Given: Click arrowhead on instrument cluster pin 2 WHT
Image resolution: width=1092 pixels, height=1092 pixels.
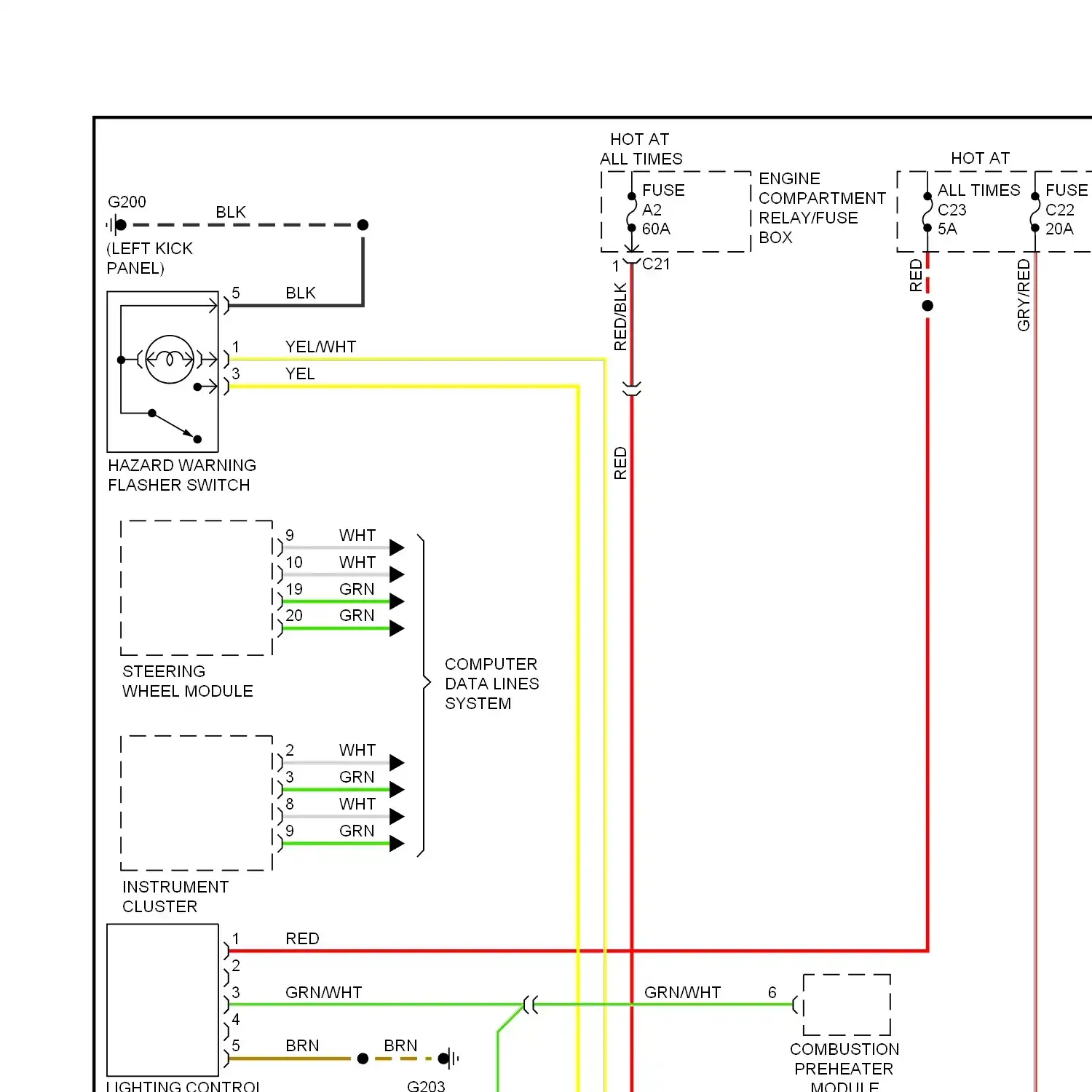Looking at the screenshot, I should click(397, 763).
